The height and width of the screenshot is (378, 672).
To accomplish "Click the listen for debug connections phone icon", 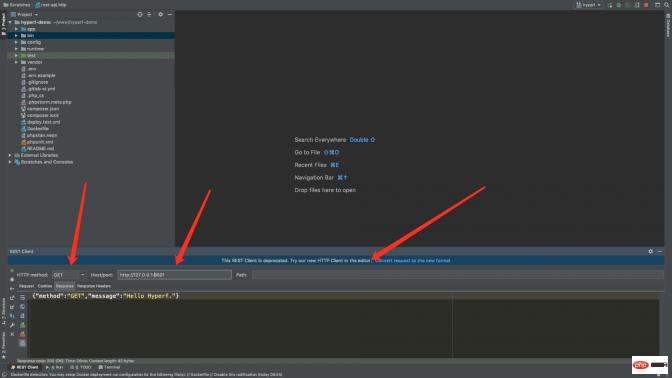I will 637,5.
